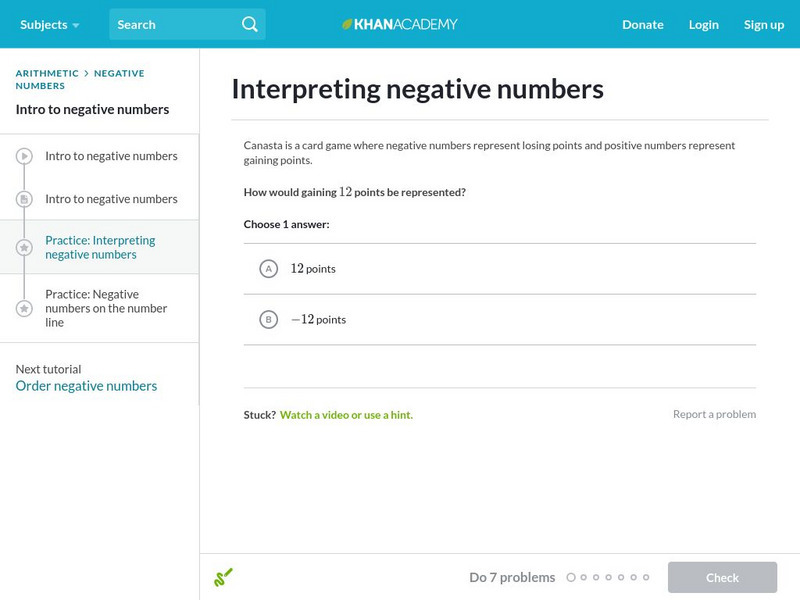Screen dimensions: 800x600
Task: Open the Donate page
Action: (x=642, y=24)
